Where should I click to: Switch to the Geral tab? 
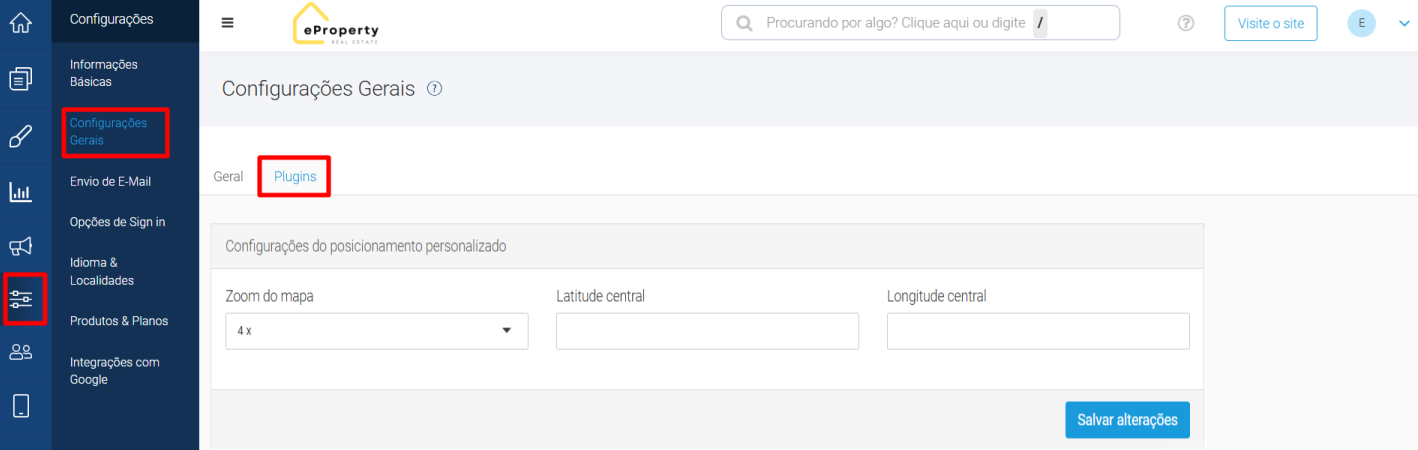pyautogui.click(x=228, y=176)
